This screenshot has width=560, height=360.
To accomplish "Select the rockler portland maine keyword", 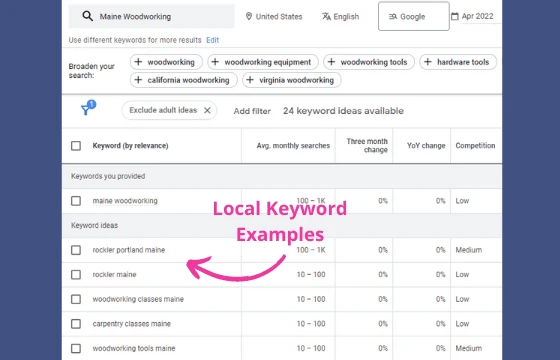I will click(129, 250).
